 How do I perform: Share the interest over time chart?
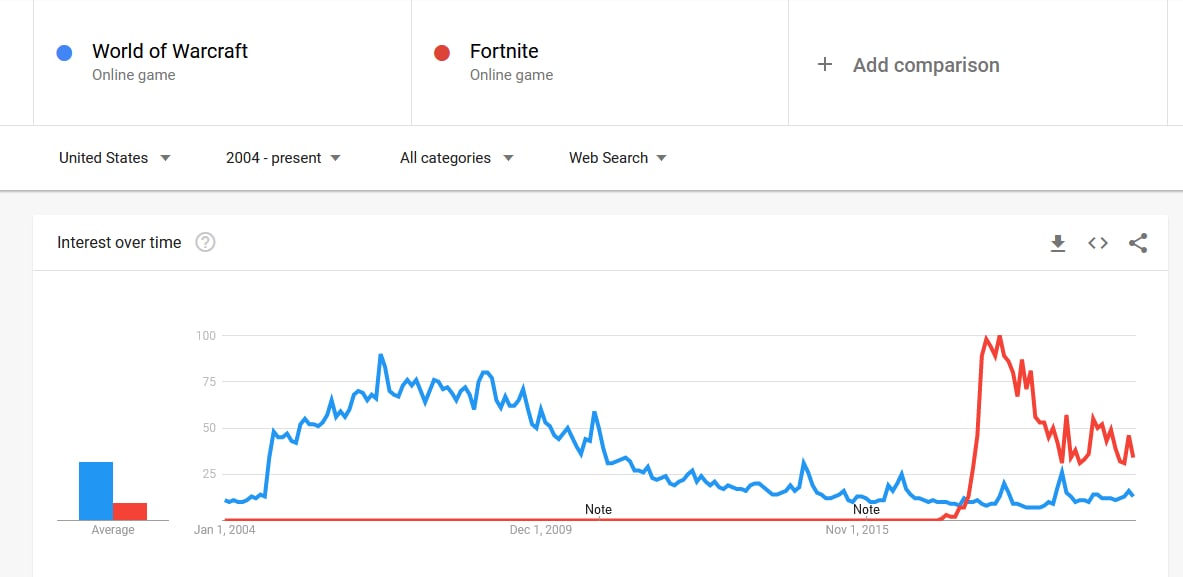pos(1138,243)
